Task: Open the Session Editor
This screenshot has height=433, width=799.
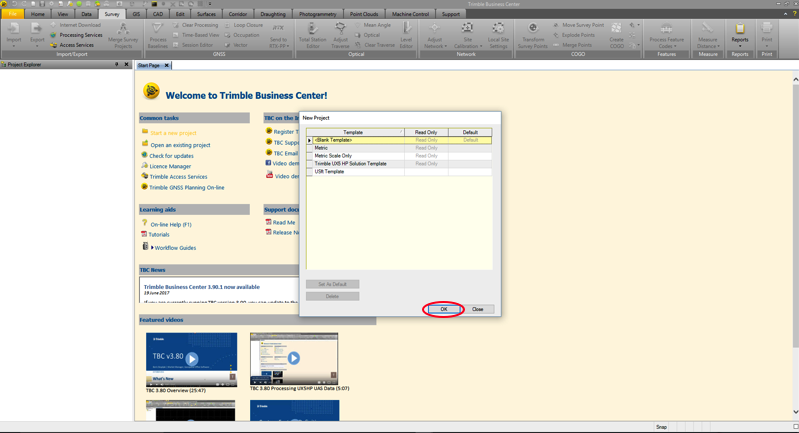Action: pos(193,45)
